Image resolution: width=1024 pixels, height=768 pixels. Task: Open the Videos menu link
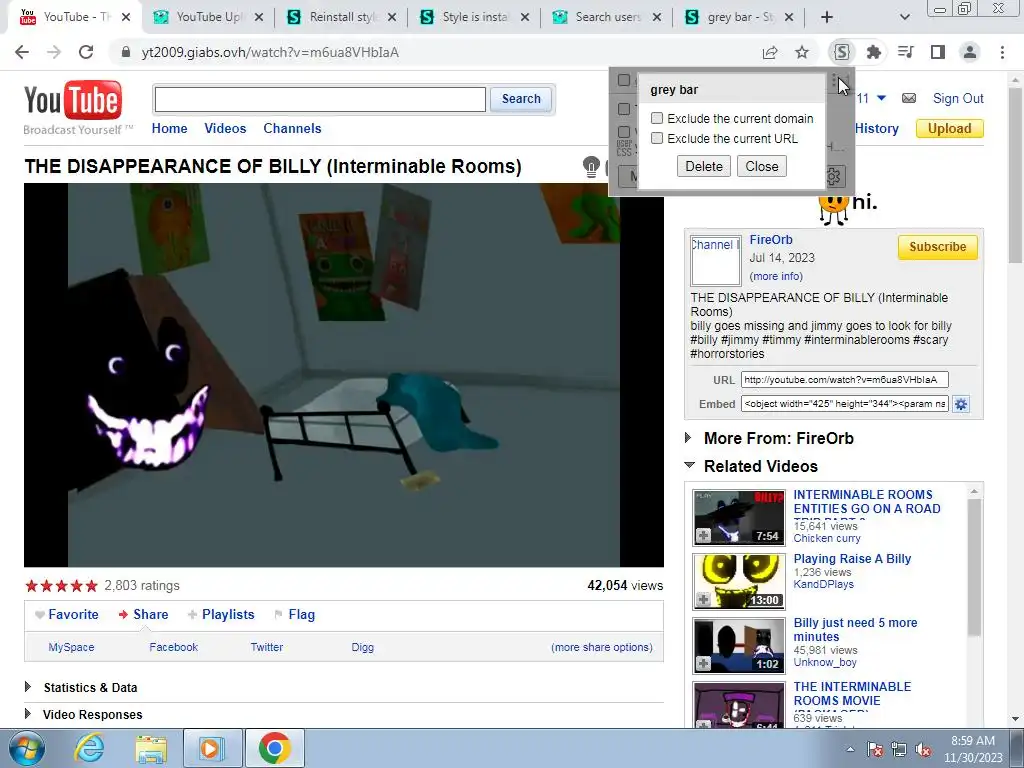(x=225, y=129)
